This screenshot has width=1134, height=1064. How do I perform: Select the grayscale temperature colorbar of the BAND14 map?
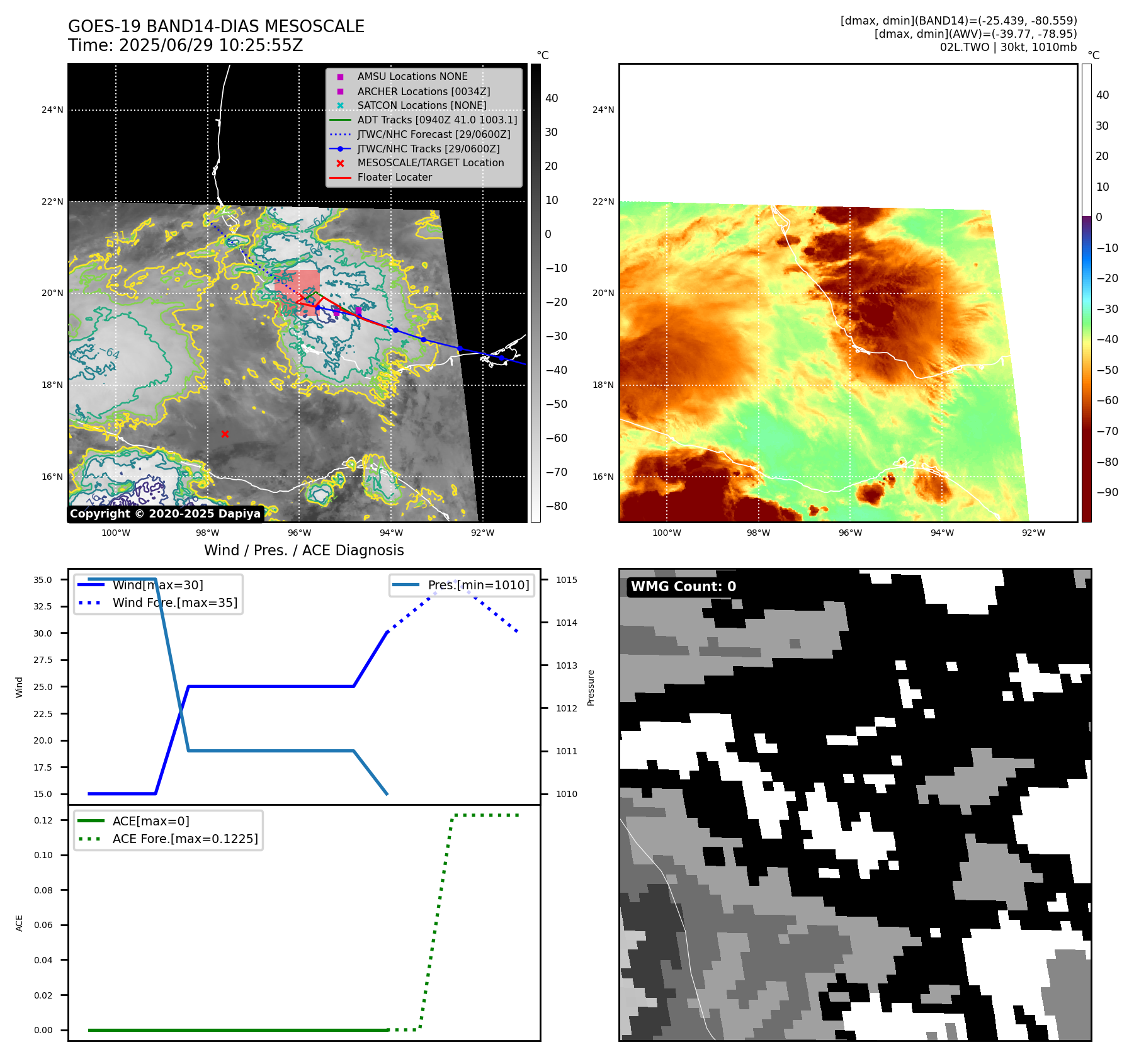click(x=535, y=293)
